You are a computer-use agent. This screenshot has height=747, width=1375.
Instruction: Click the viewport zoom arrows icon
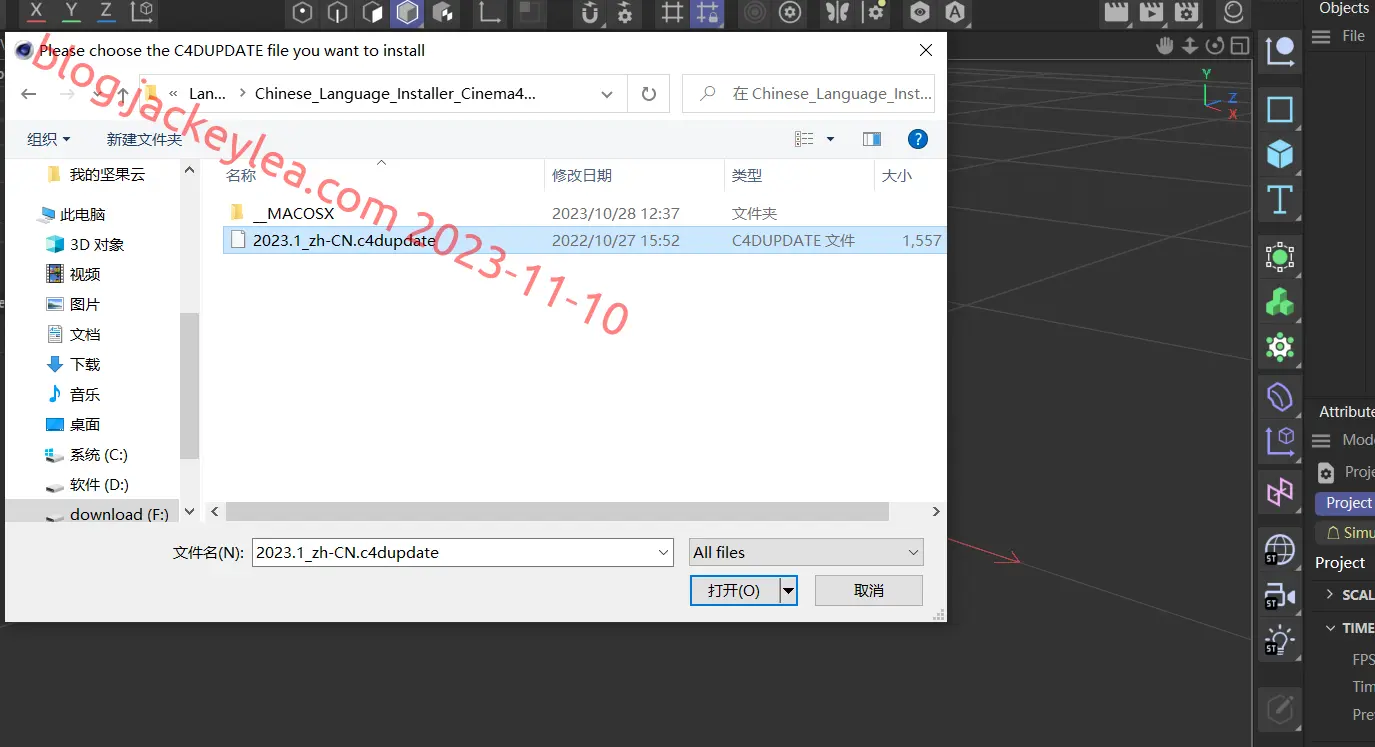point(1190,45)
